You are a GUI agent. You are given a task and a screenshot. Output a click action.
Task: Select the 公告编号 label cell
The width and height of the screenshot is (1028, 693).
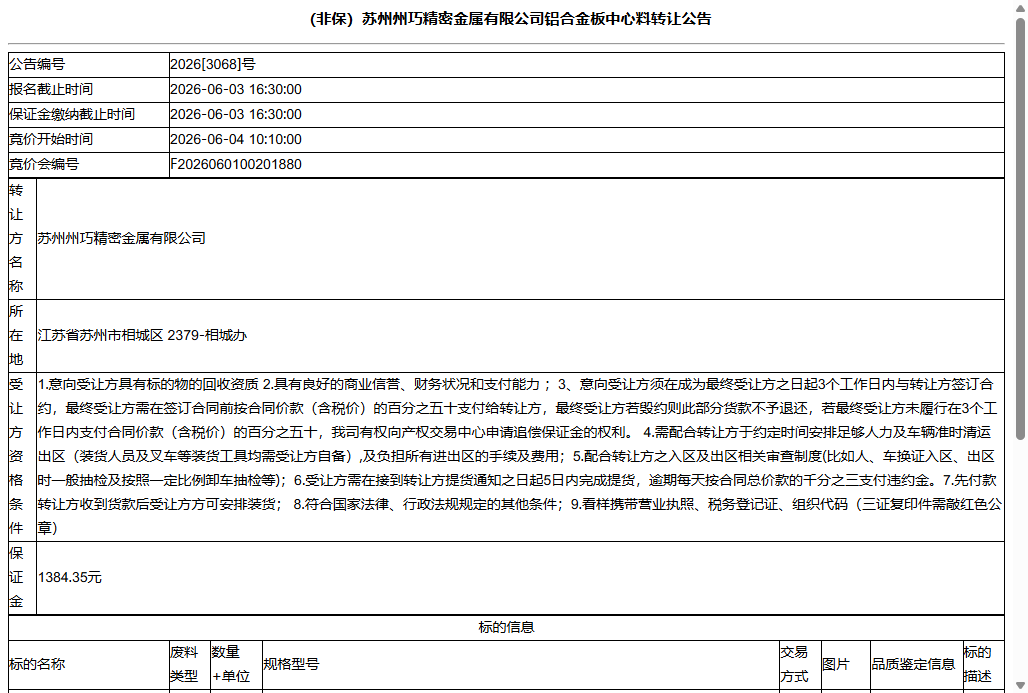pyautogui.click(x=89, y=65)
